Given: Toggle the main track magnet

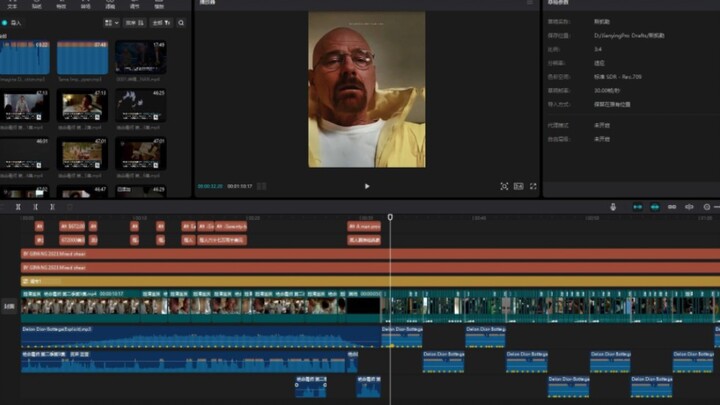Looking at the screenshot, I should [638, 207].
